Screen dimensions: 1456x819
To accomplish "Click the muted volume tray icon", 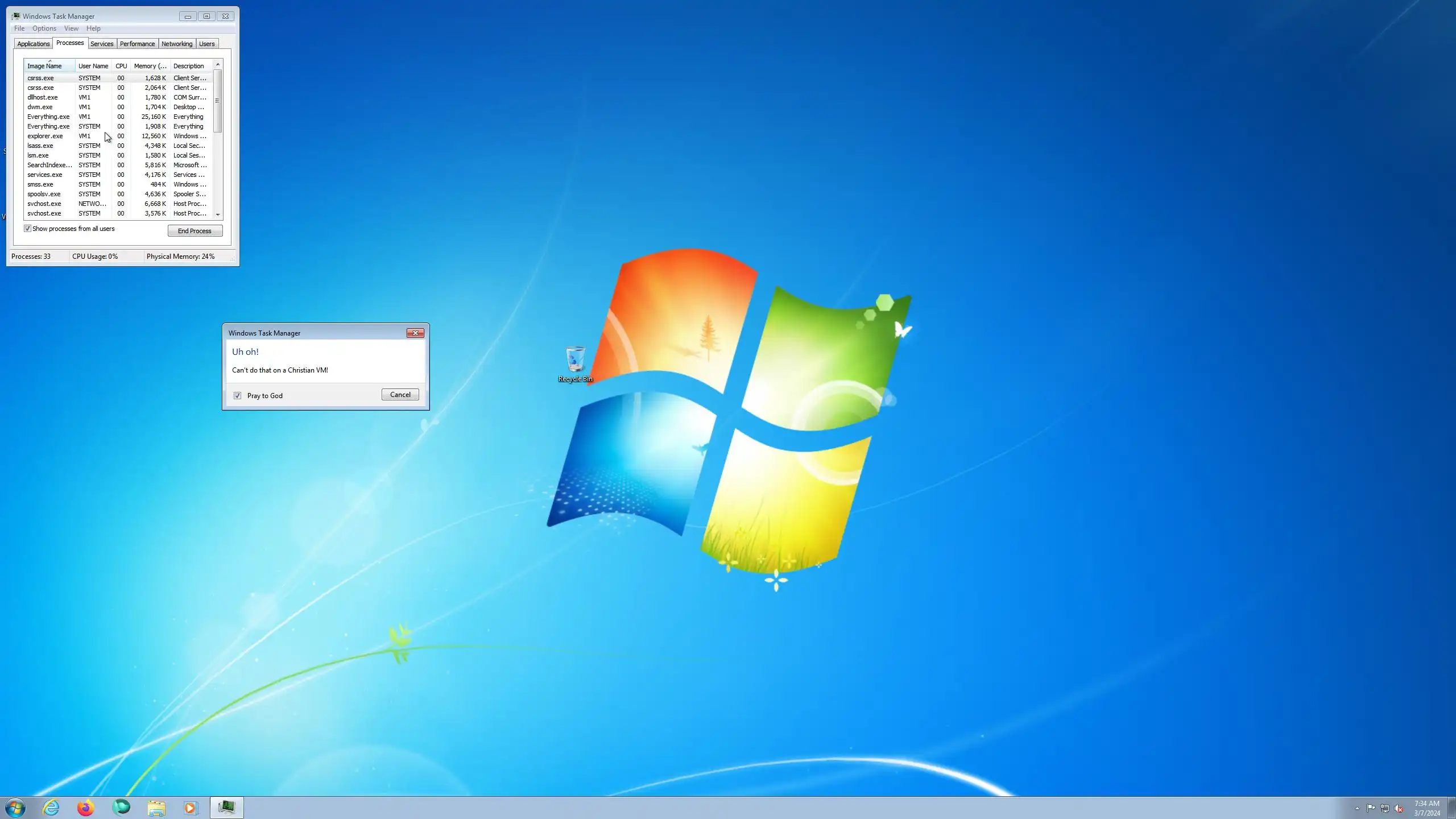I will pos(1399,808).
